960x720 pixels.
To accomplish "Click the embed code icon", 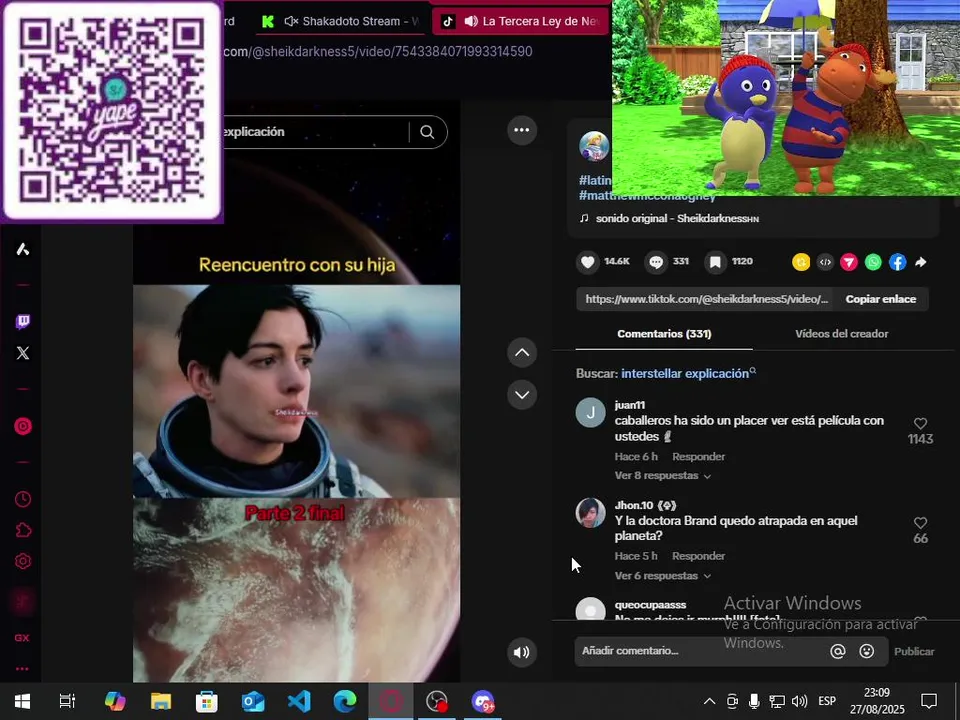I will click(x=825, y=262).
